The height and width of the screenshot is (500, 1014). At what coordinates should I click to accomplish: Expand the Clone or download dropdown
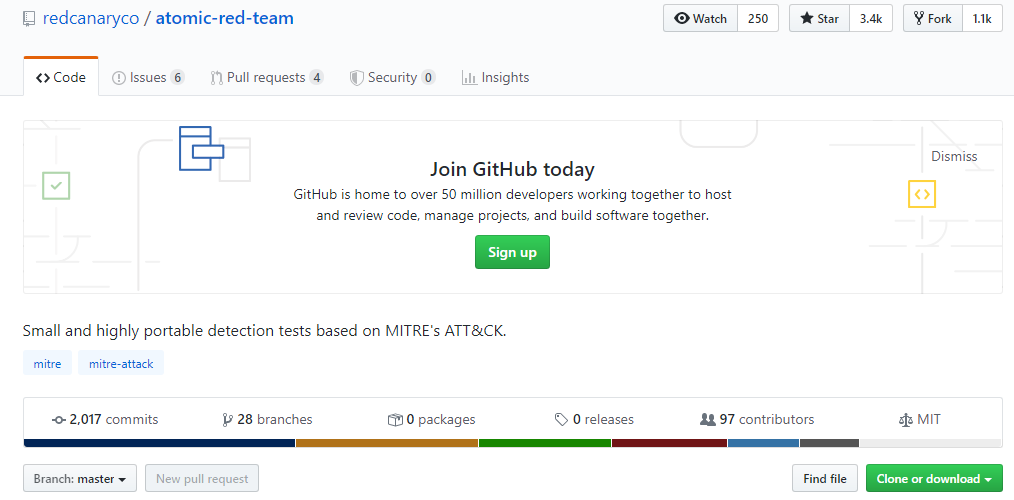coord(934,479)
